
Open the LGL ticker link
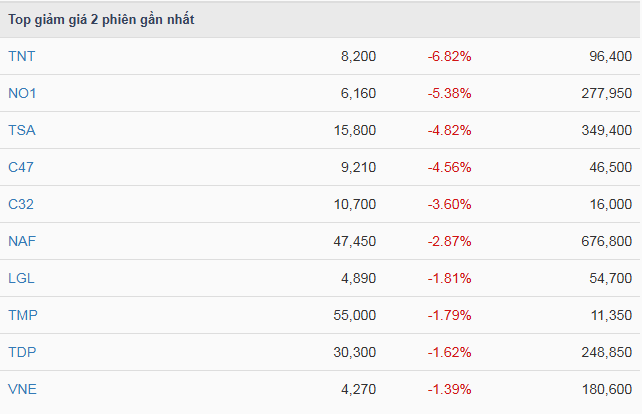pyautogui.click(x=22, y=279)
